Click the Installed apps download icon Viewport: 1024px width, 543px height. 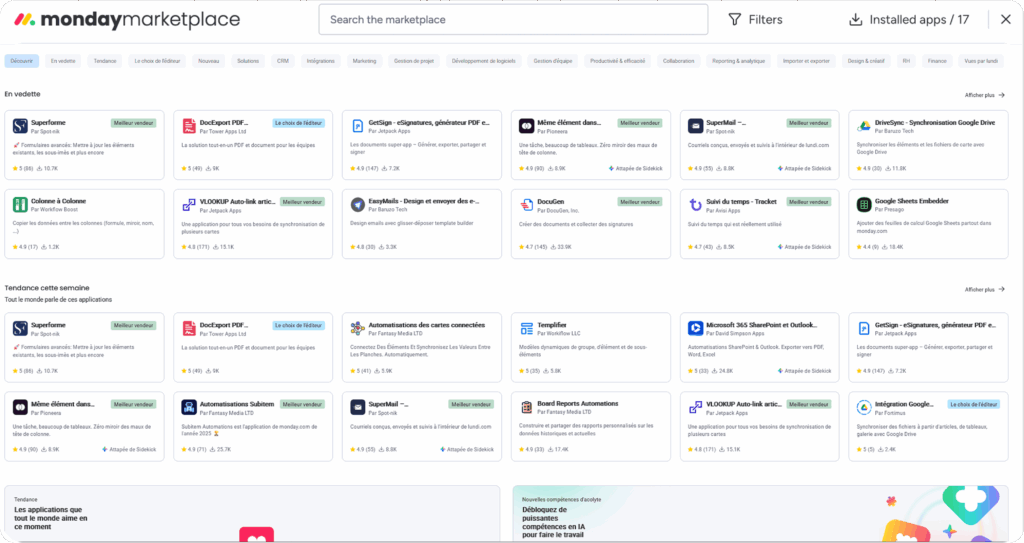point(856,20)
